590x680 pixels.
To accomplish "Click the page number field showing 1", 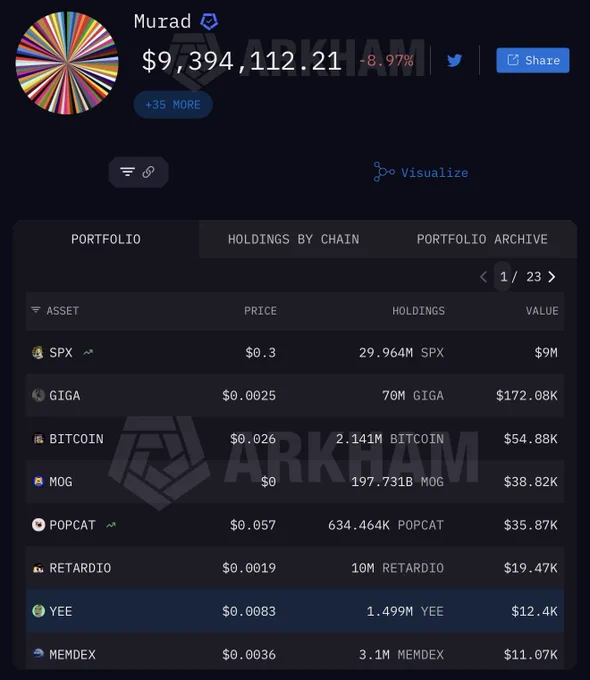I will 503,277.
